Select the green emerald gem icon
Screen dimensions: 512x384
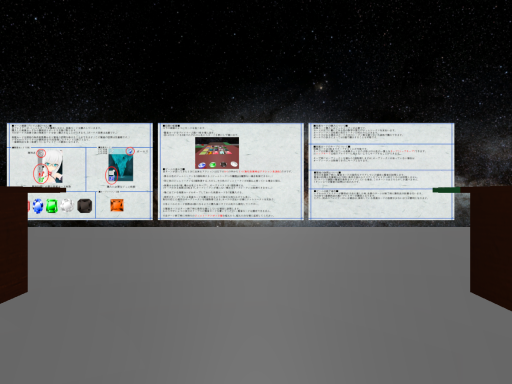(52, 206)
